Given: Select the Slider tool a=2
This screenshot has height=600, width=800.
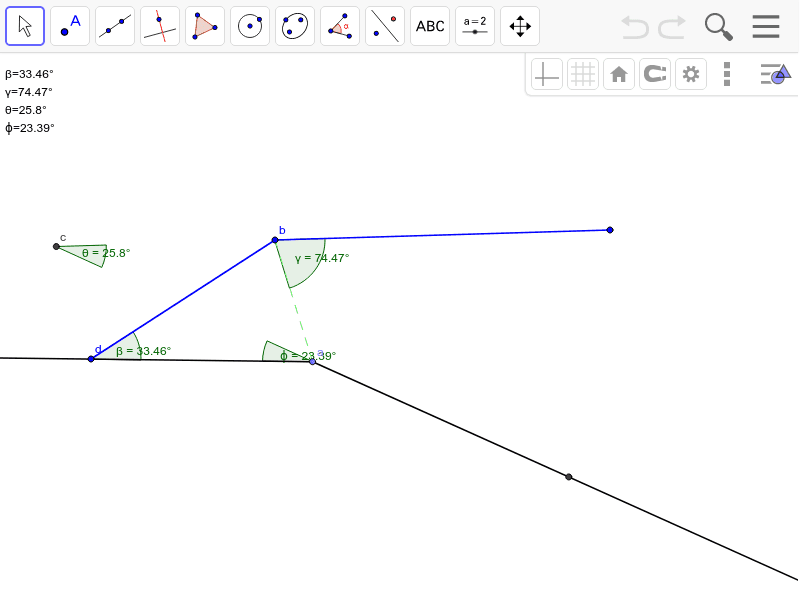Looking at the screenshot, I should coord(474,26).
